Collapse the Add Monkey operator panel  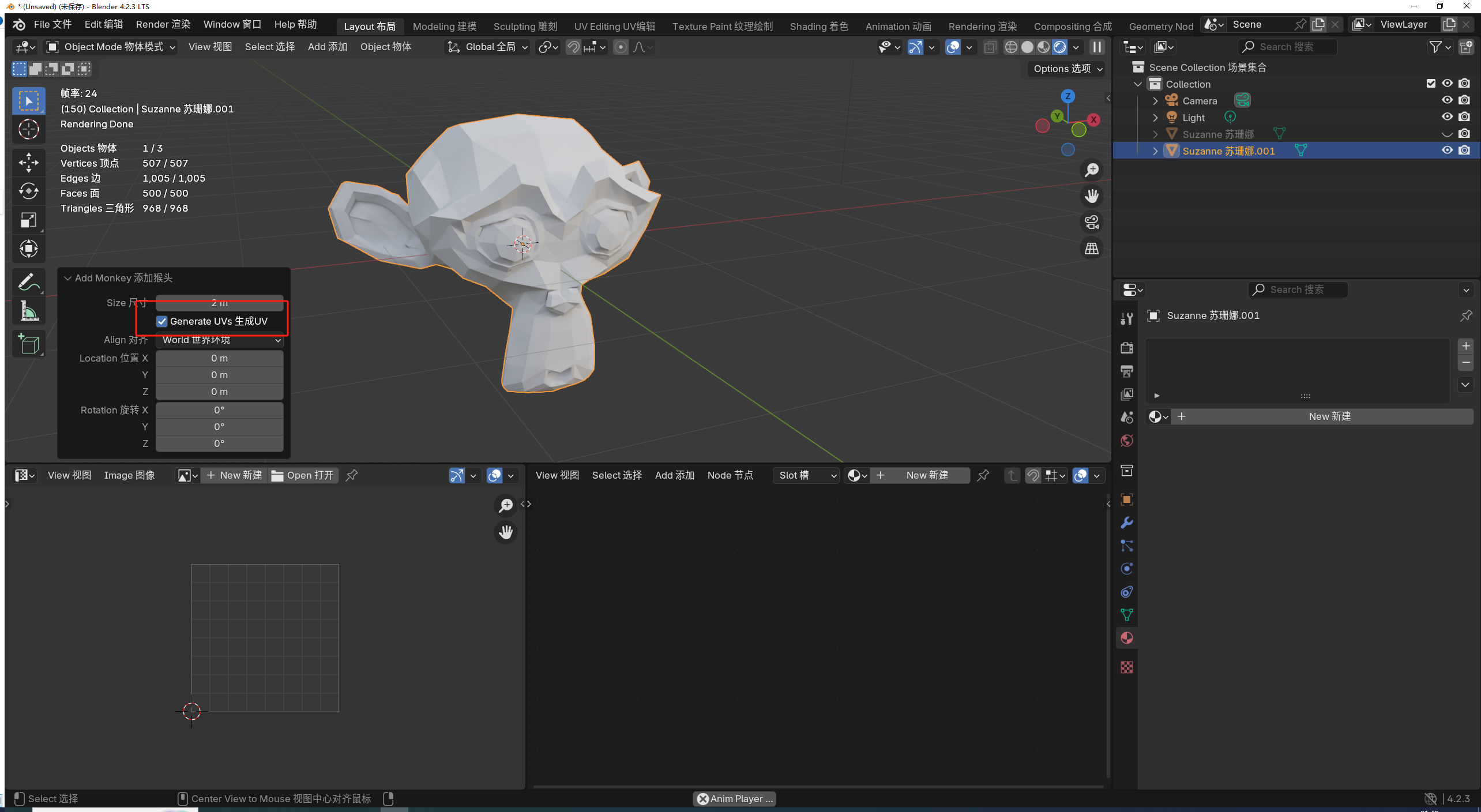pos(67,278)
